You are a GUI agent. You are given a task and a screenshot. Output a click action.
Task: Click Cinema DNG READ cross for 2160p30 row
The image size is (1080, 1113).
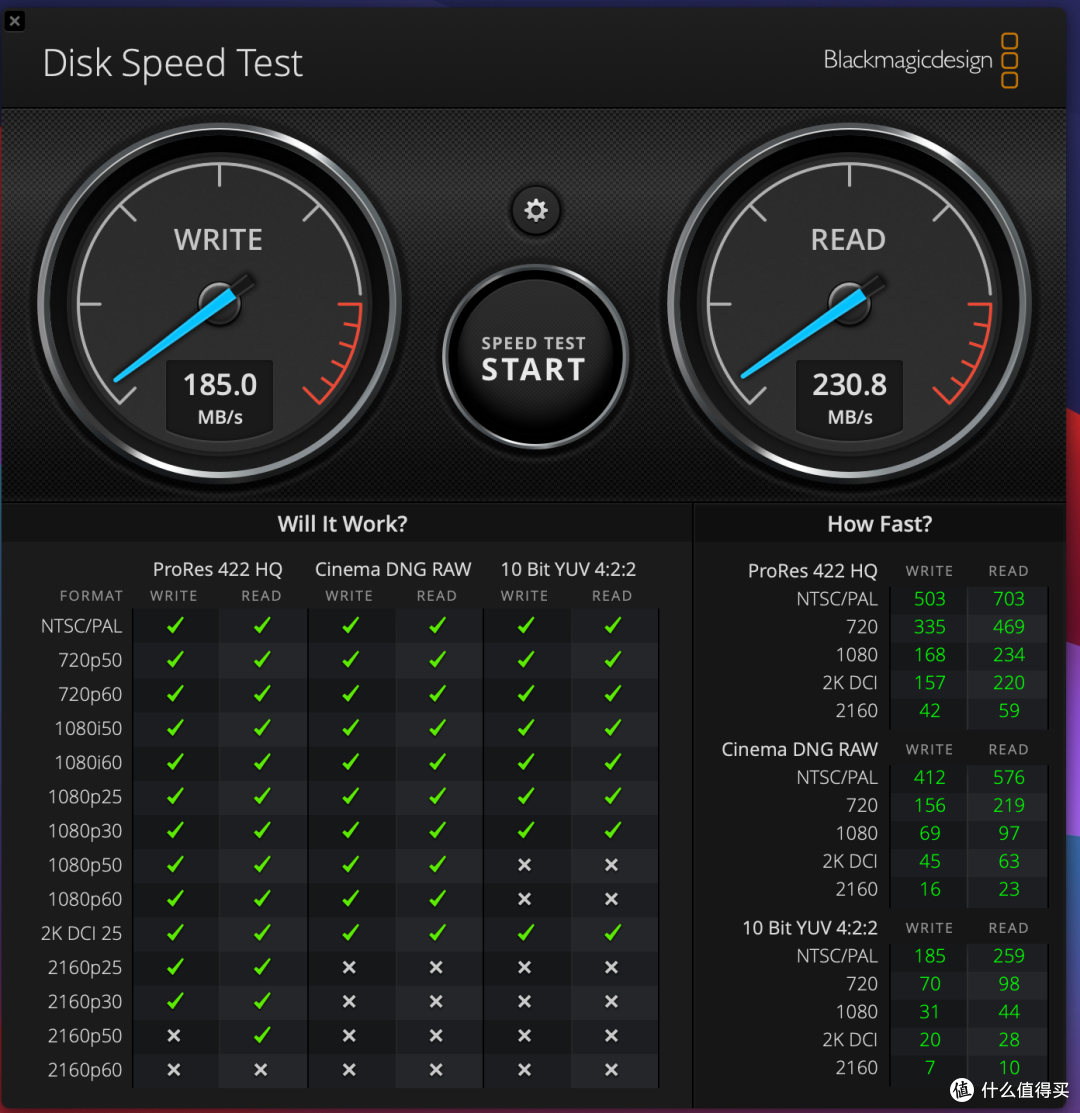click(x=436, y=1002)
